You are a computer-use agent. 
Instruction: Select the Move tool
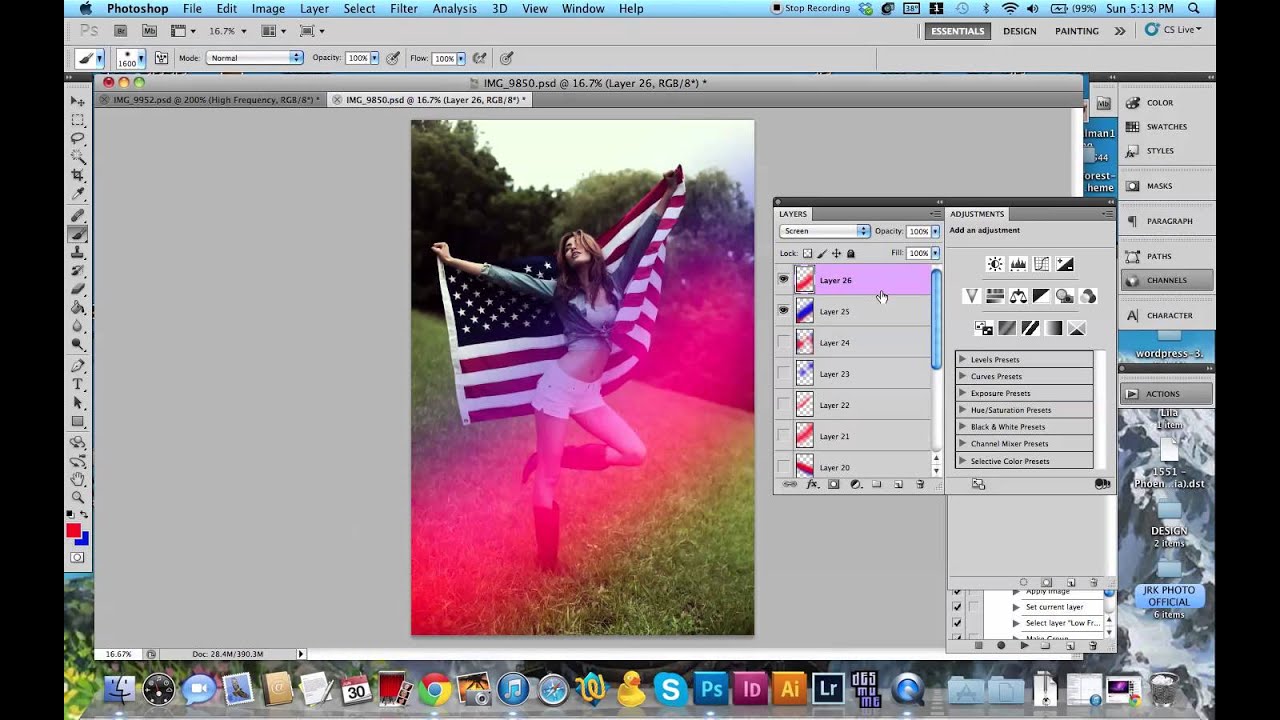78,101
